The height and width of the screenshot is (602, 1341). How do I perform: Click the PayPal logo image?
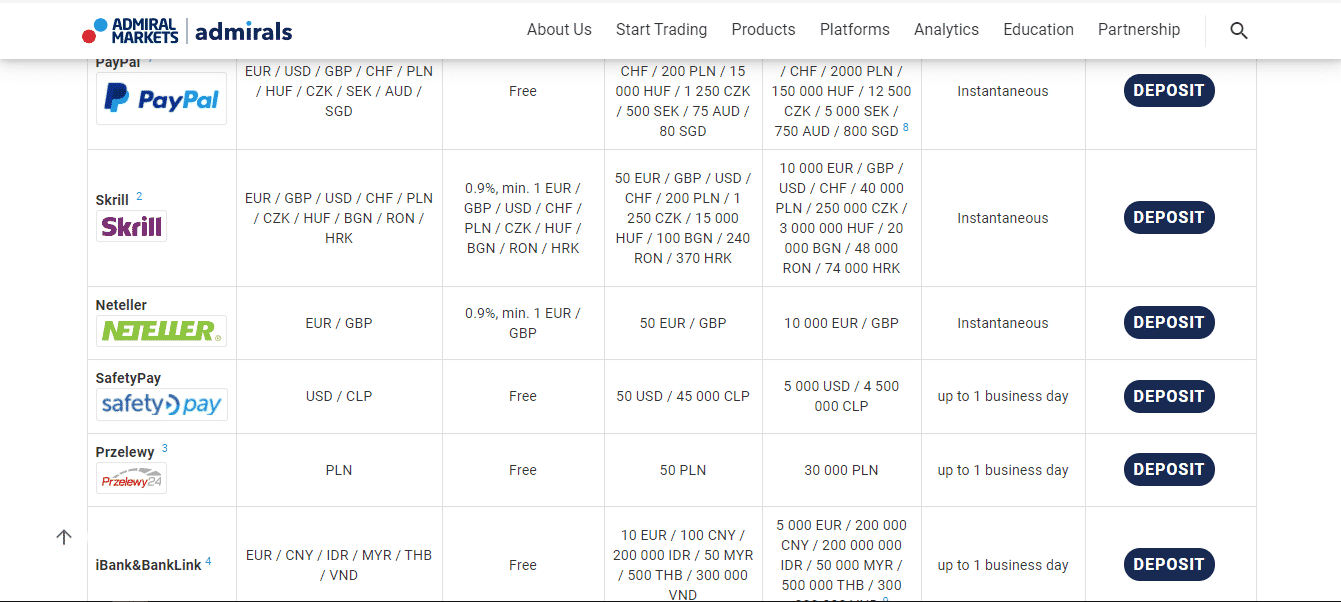(x=161, y=98)
